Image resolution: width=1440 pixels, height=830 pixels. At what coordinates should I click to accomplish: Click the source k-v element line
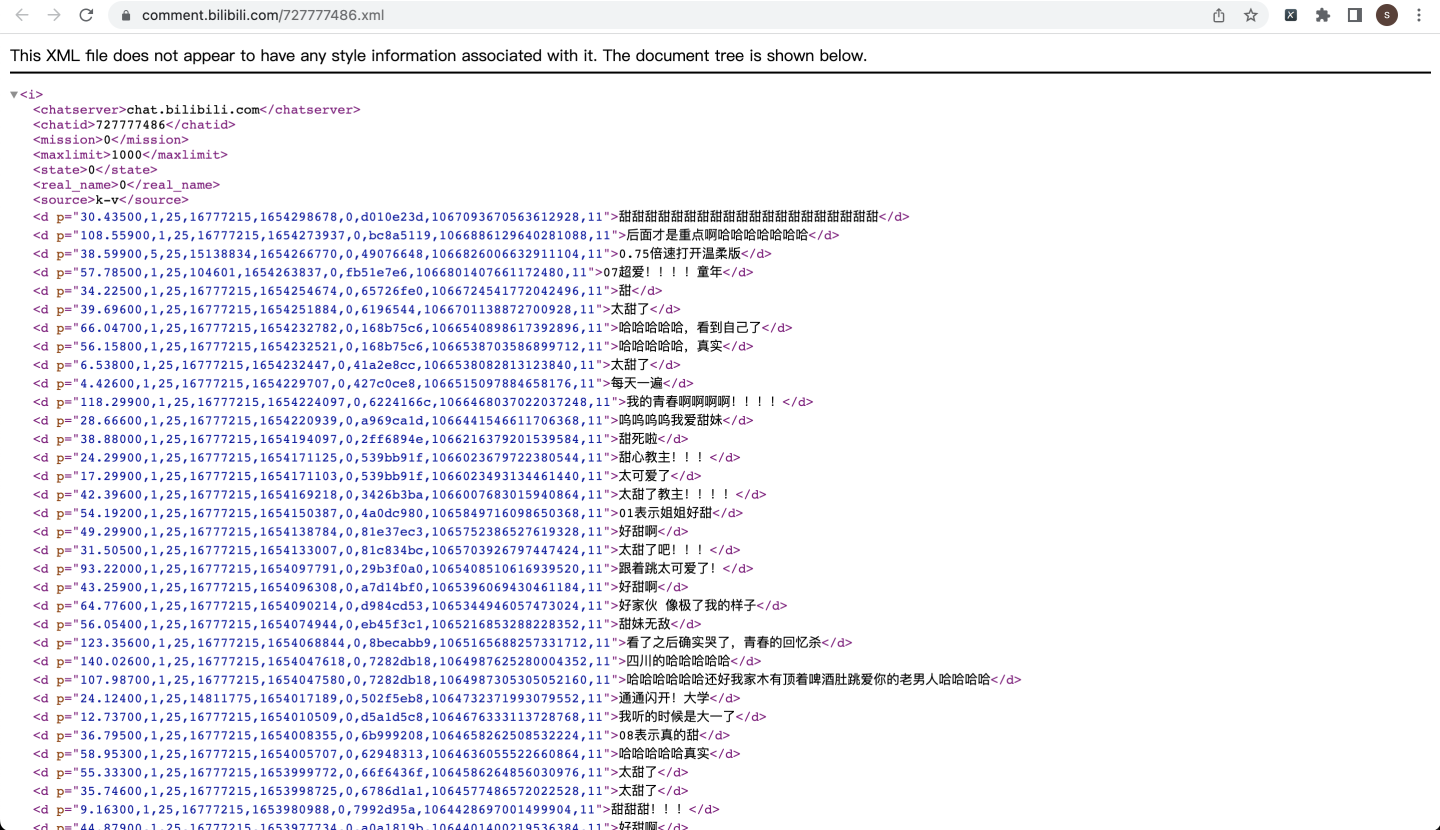111,200
